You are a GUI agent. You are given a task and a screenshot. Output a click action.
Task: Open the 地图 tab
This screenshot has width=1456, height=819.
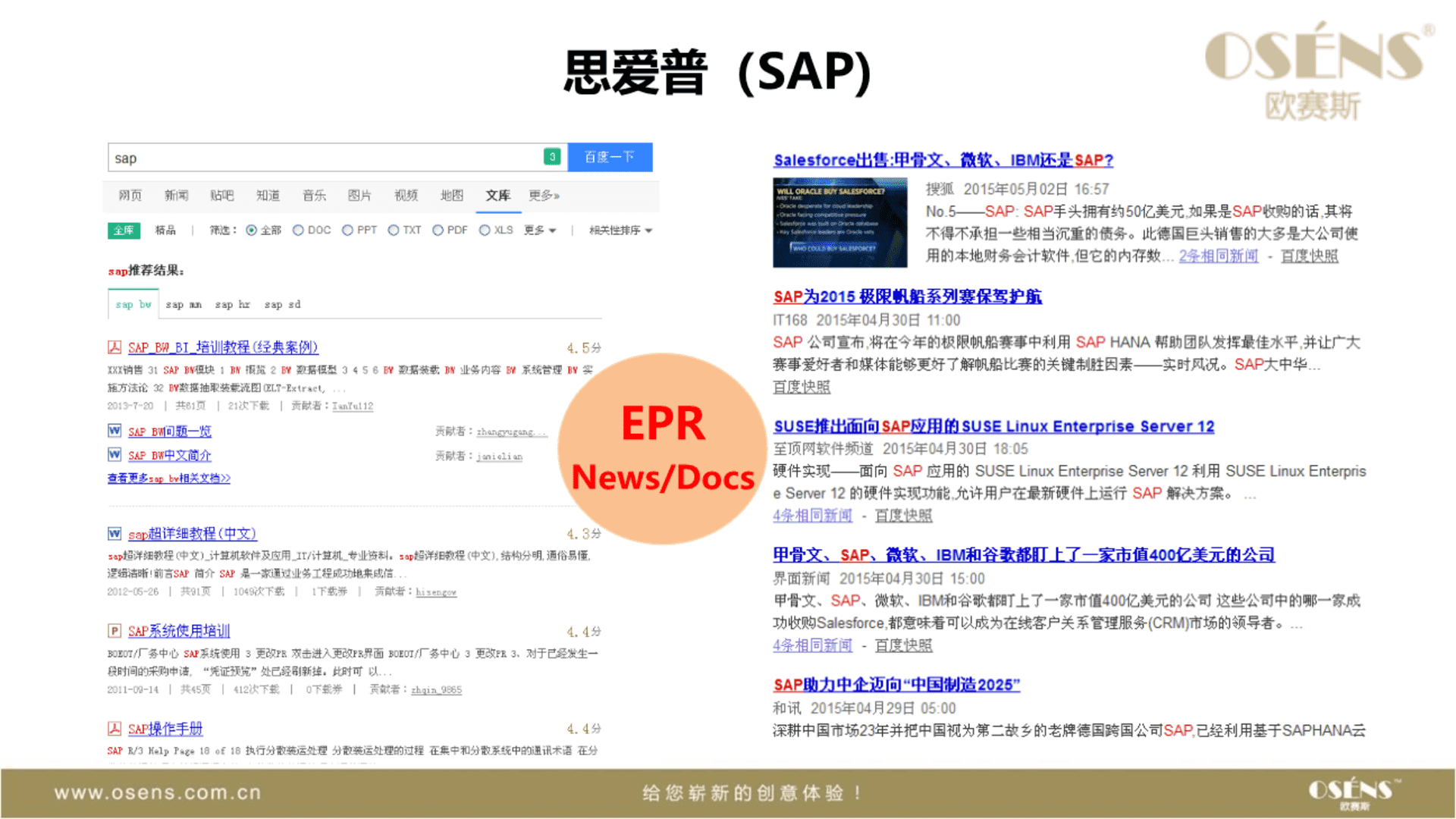coord(452,196)
